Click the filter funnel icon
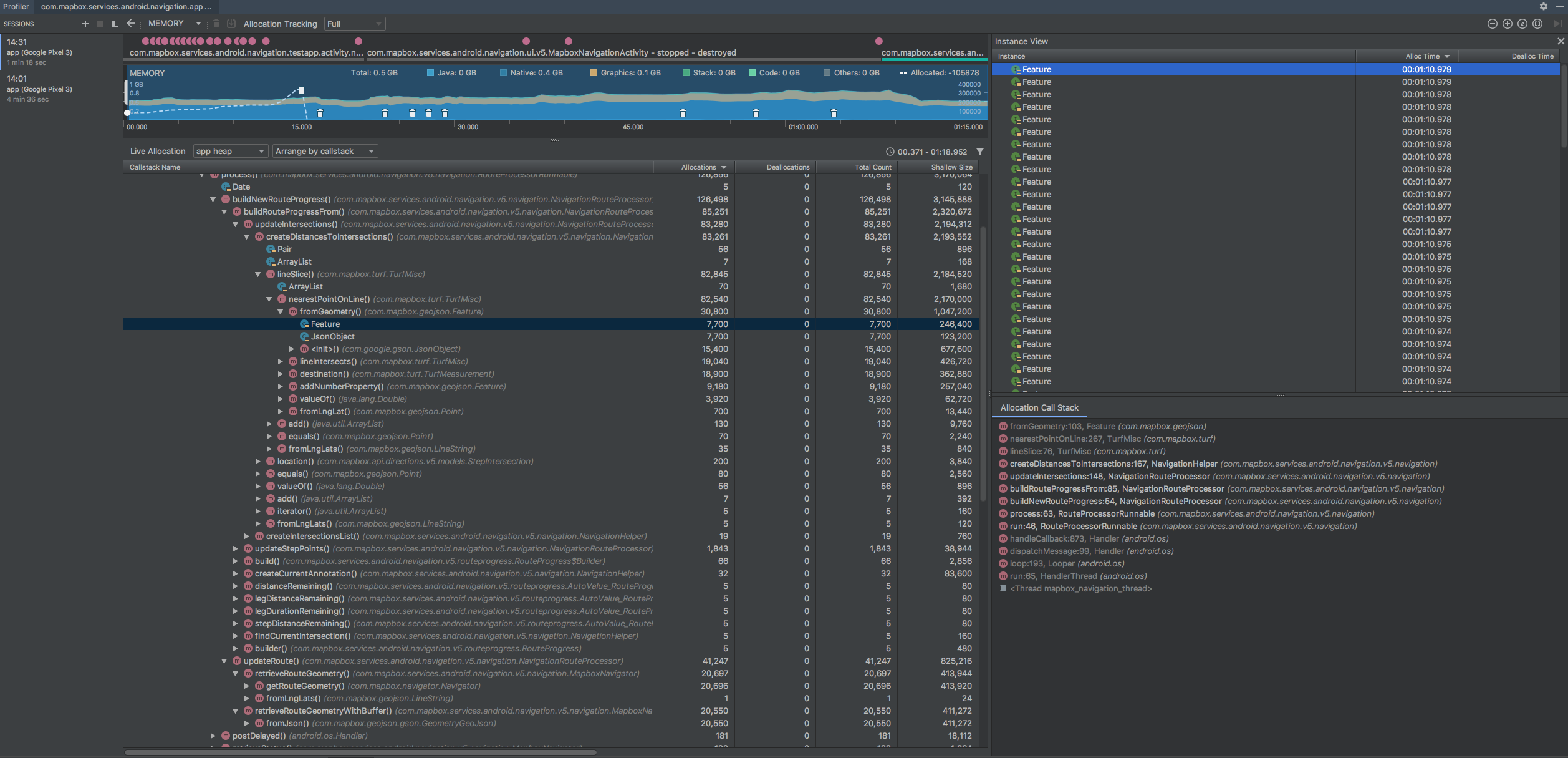Image resolution: width=1568 pixels, height=758 pixels. tap(980, 152)
